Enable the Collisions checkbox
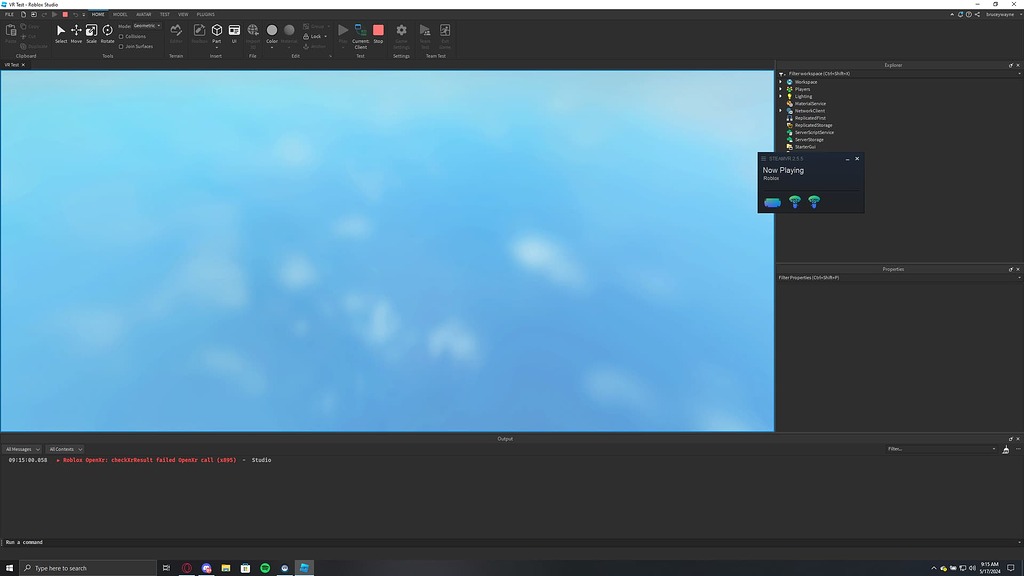 click(x=120, y=37)
